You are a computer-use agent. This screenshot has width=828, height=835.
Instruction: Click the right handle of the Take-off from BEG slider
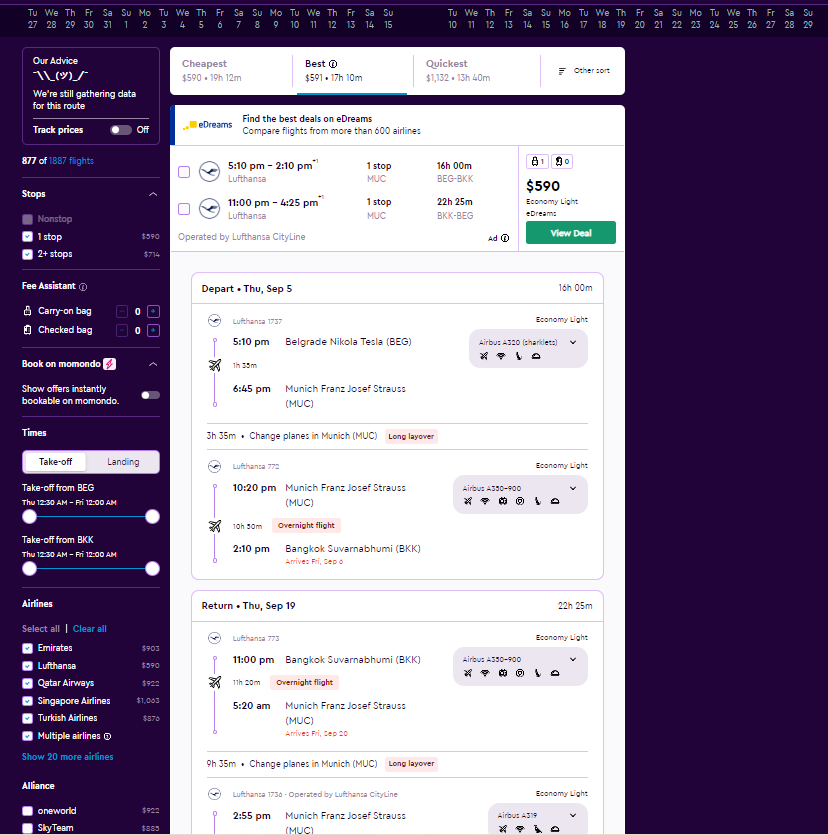152,517
